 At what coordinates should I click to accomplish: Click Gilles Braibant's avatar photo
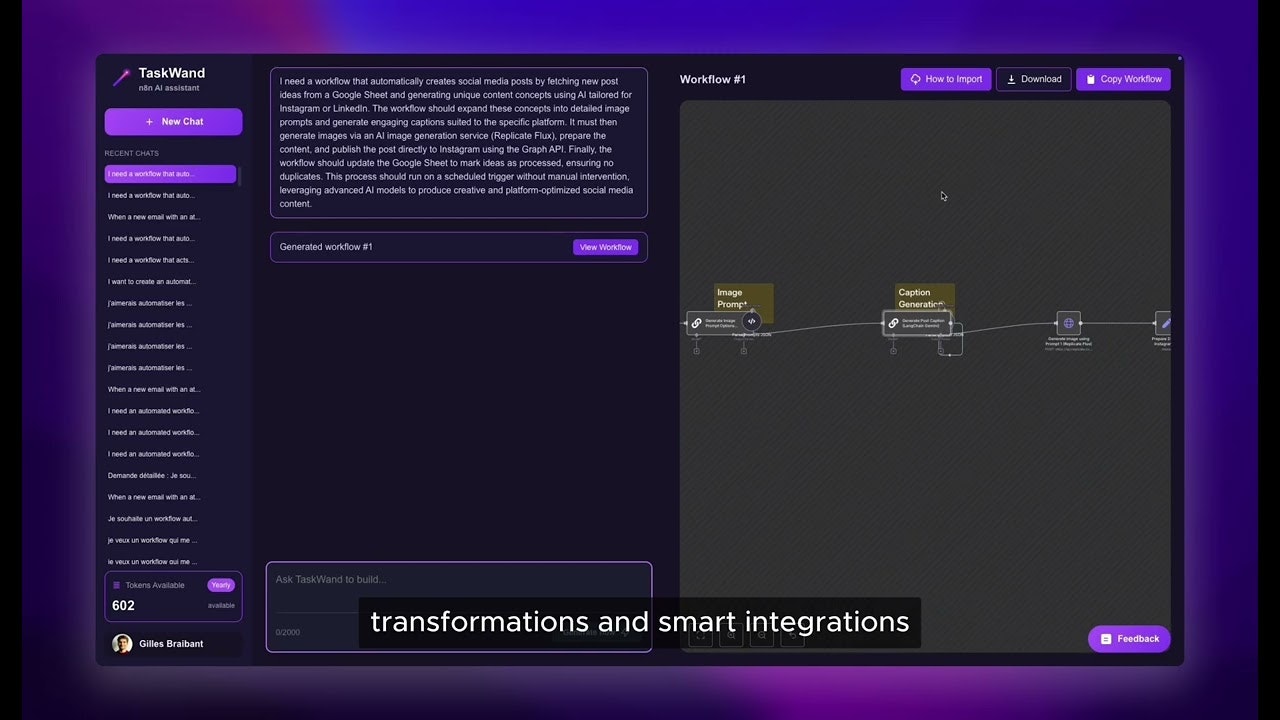point(122,644)
